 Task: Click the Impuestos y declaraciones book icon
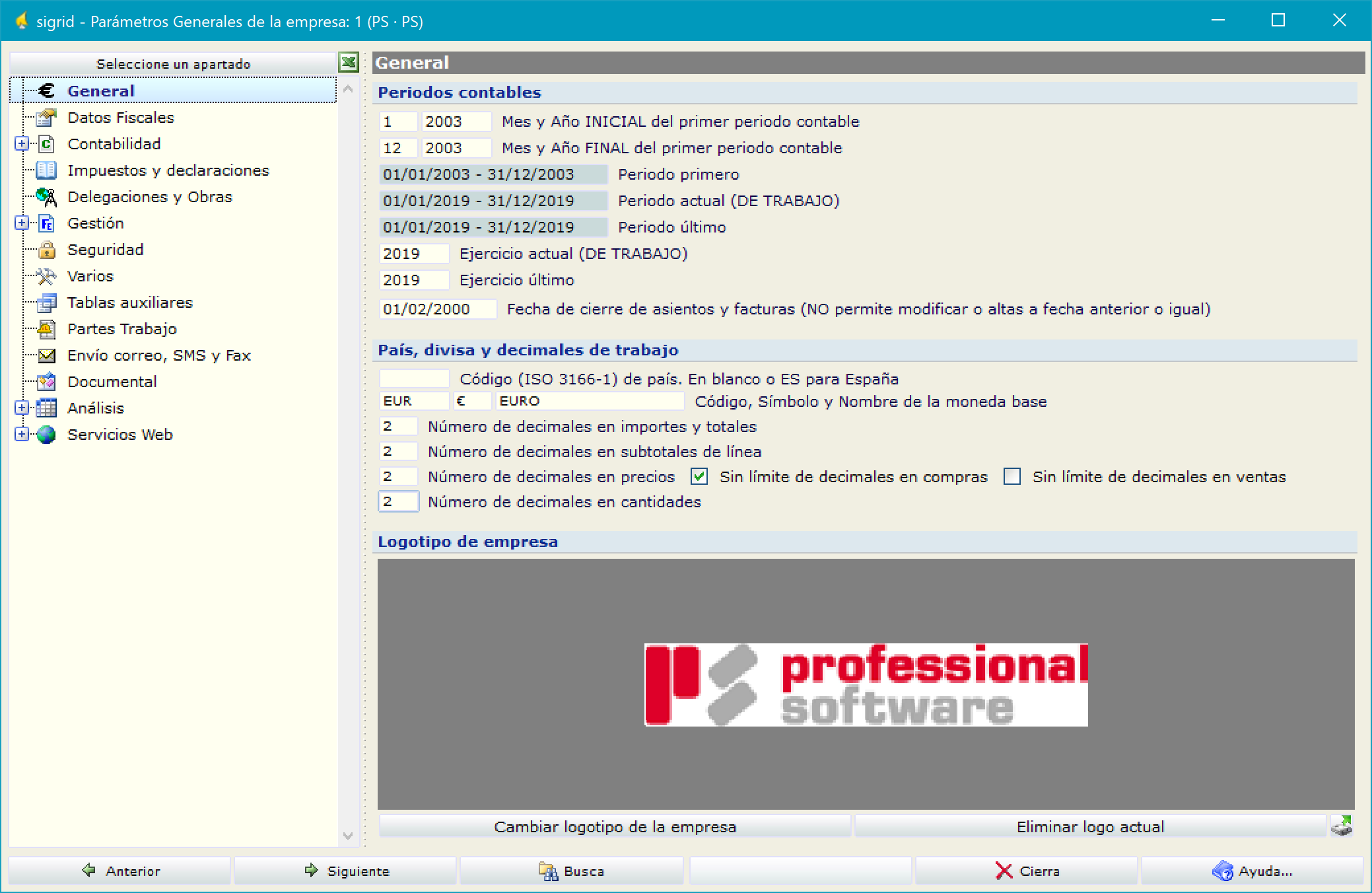(46, 170)
